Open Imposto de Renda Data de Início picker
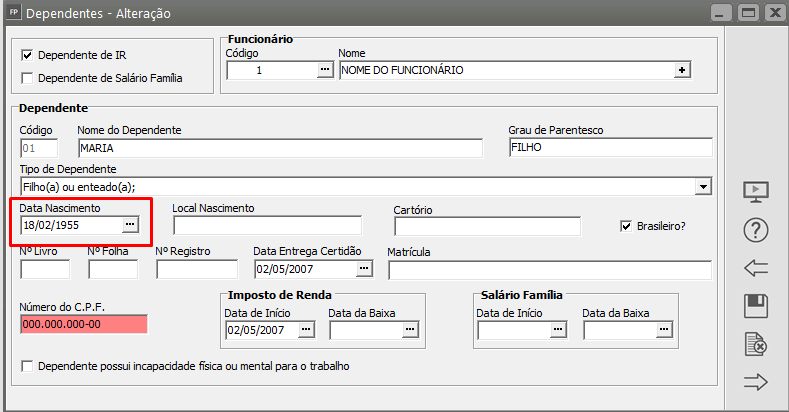This screenshot has height=412, width=789. tap(306, 330)
